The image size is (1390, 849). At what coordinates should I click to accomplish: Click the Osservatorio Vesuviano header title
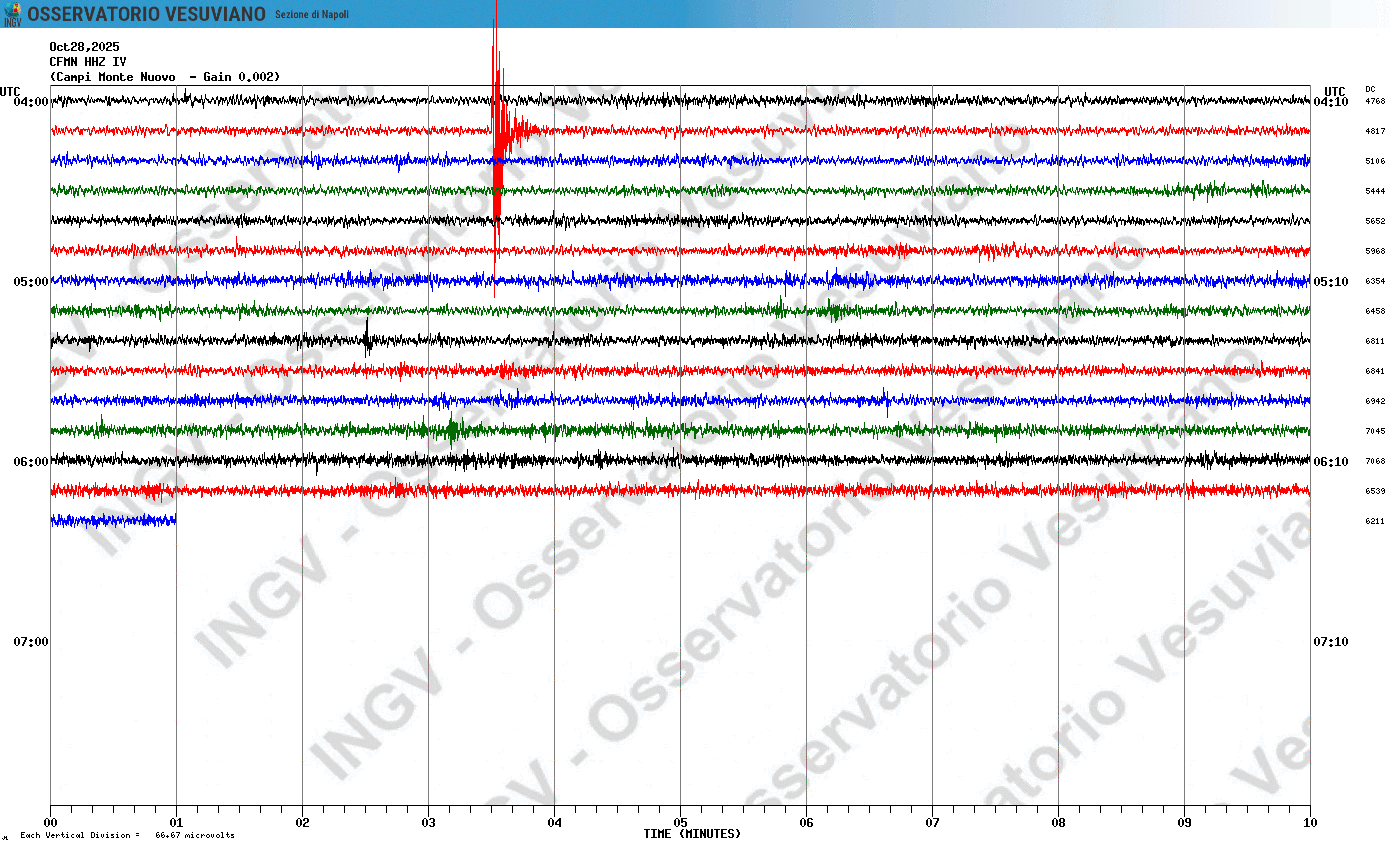pyautogui.click(x=146, y=14)
